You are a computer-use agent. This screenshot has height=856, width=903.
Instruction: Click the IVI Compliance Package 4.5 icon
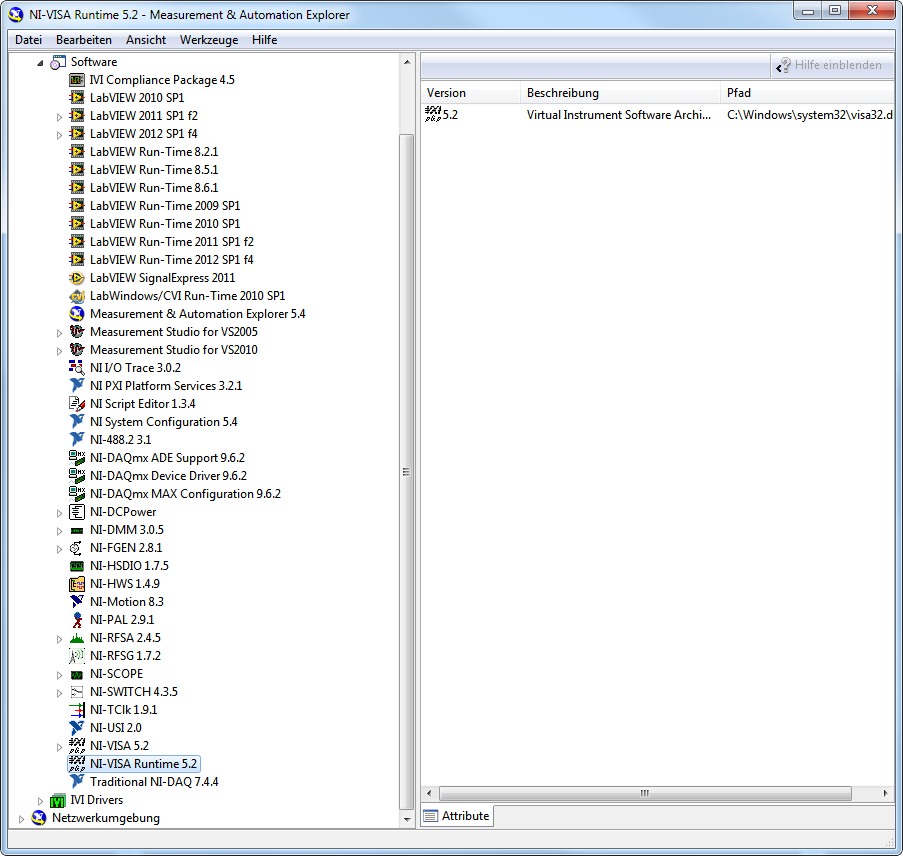coord(77,79)
